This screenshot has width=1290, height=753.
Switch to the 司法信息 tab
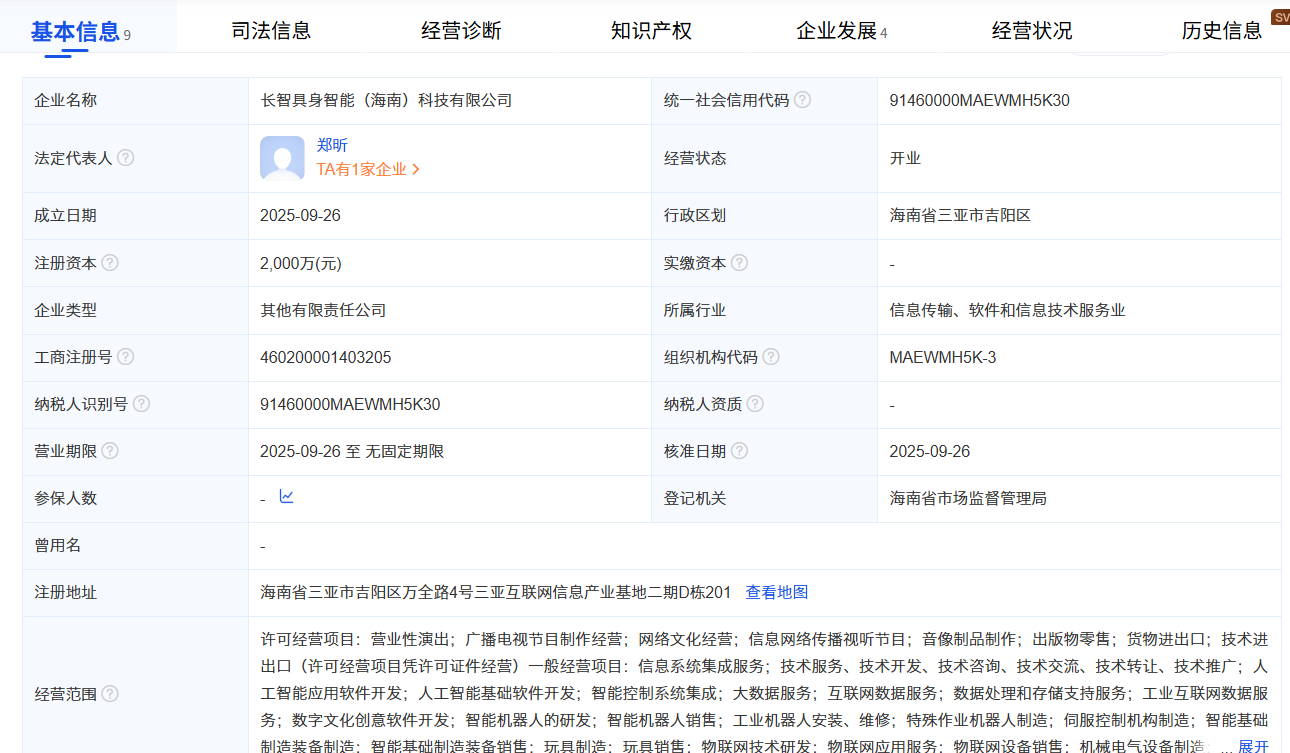pos(270,30)
